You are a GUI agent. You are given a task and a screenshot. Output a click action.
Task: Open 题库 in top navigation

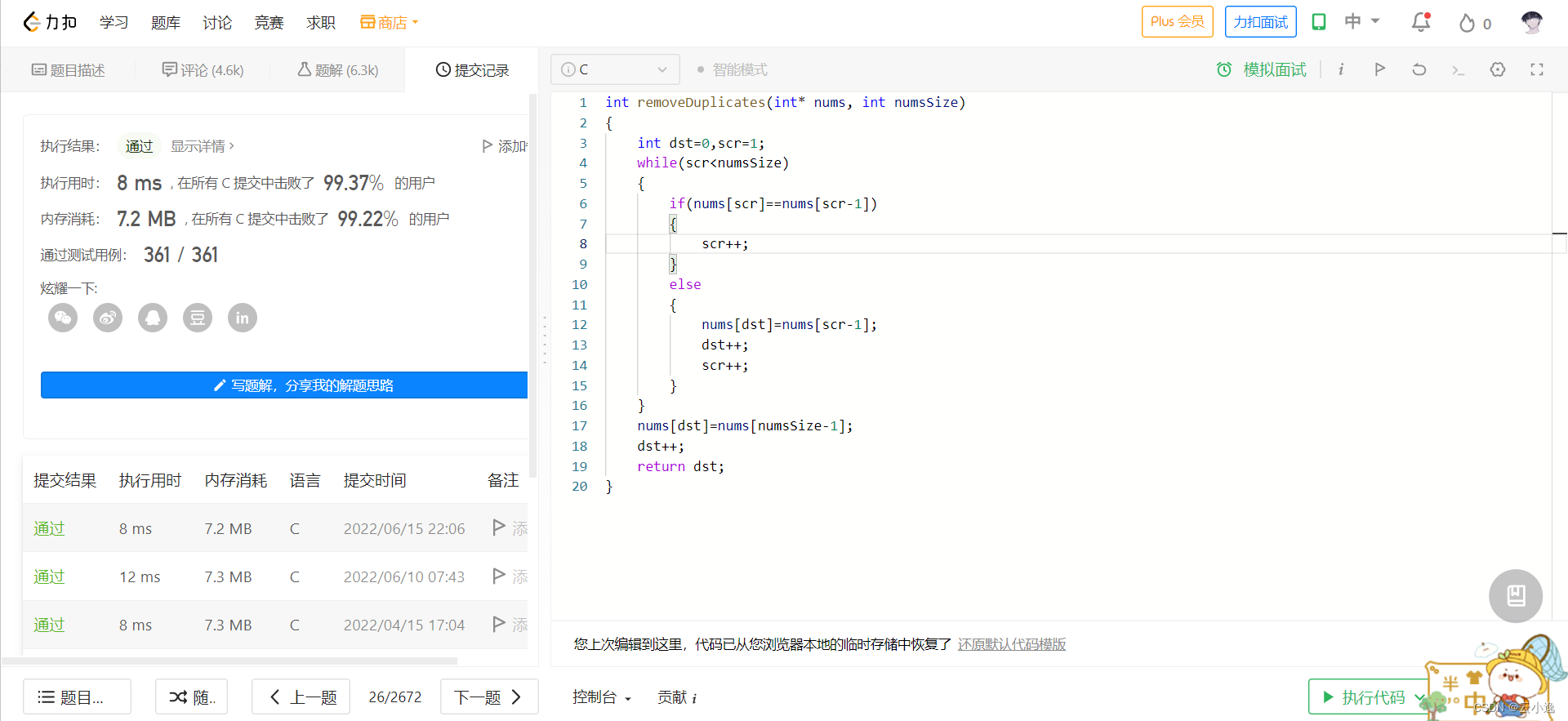pyautogui.click(x=166, y=22)
